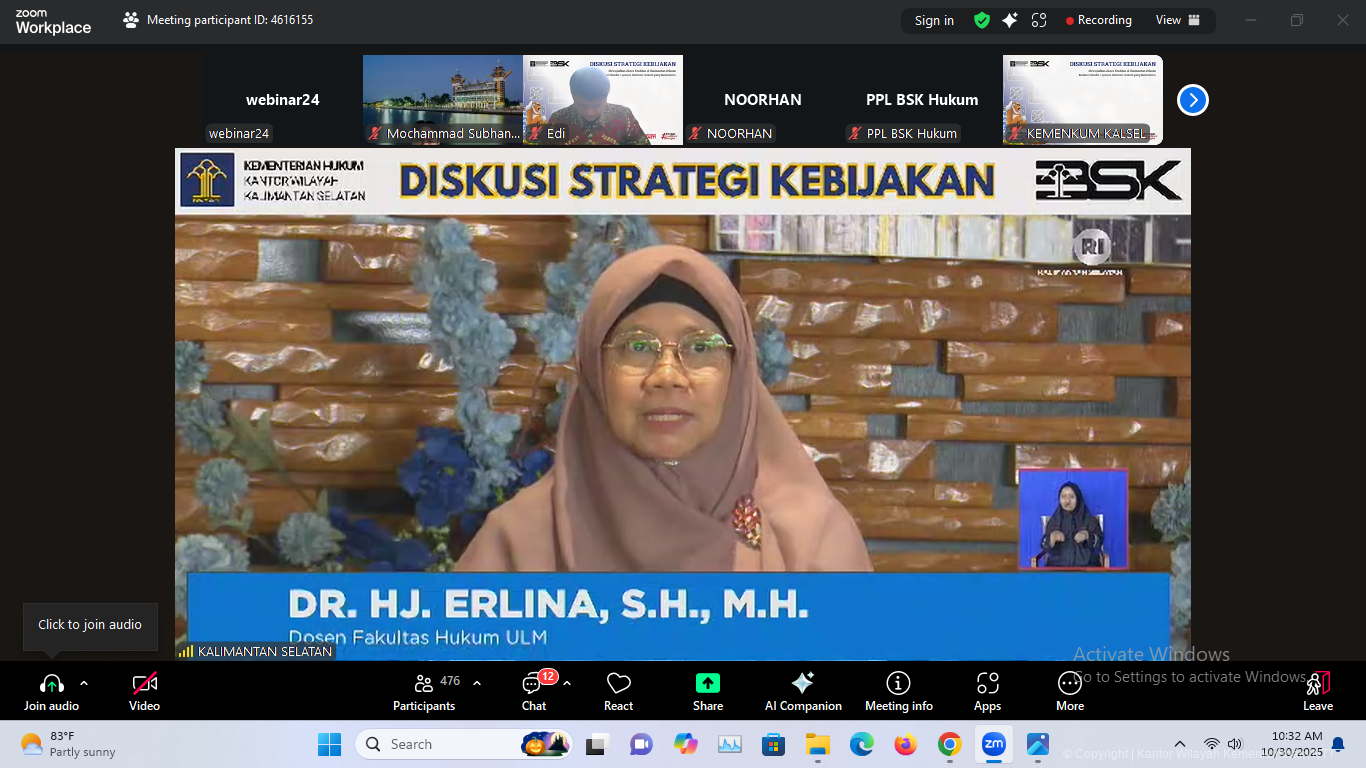The width and height of the screenshot is (1366, 768).
Task: Select Edi's video thumbnail at the top
Action: click(602, 99)
